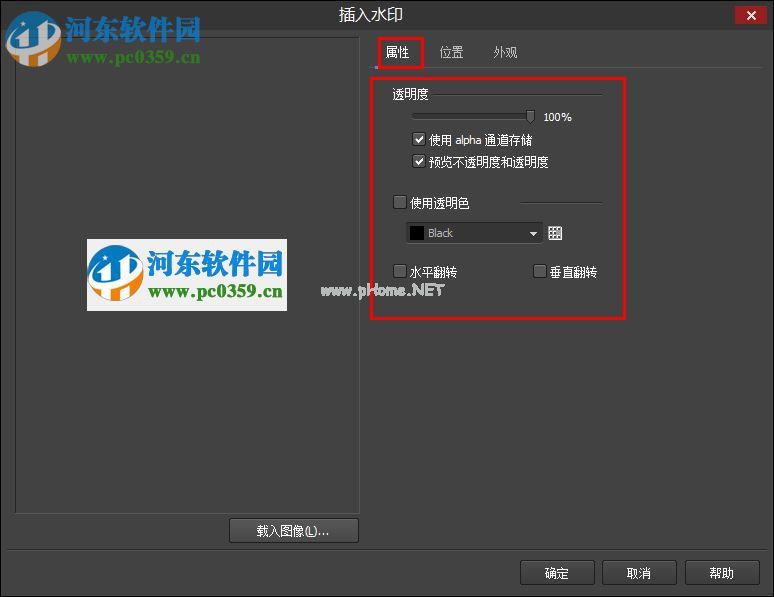Enable 使用透明色 checkbox
The width and height of the screenshot is (774, 597).
399,202
